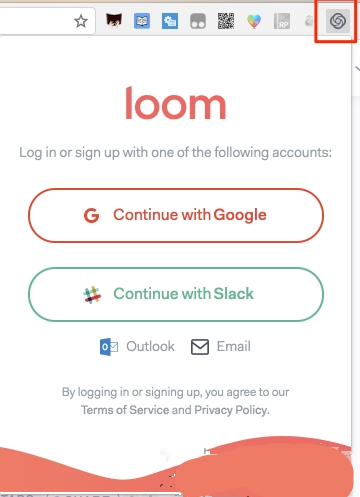Toggle the Loom extension icon in the toolbar
The width and height of the screenshot is (360, 497).
click(338, 21)
